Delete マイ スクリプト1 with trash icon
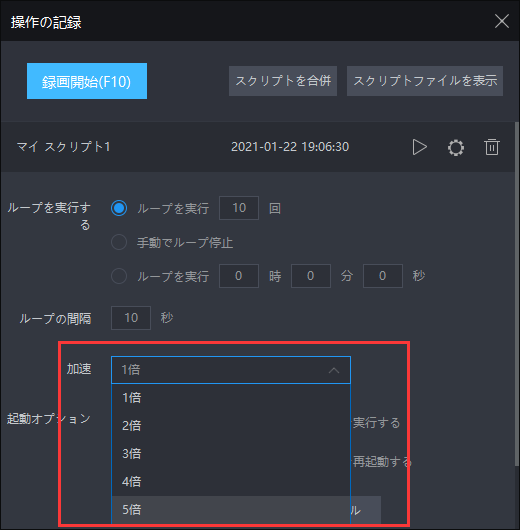 pos(492,147)
